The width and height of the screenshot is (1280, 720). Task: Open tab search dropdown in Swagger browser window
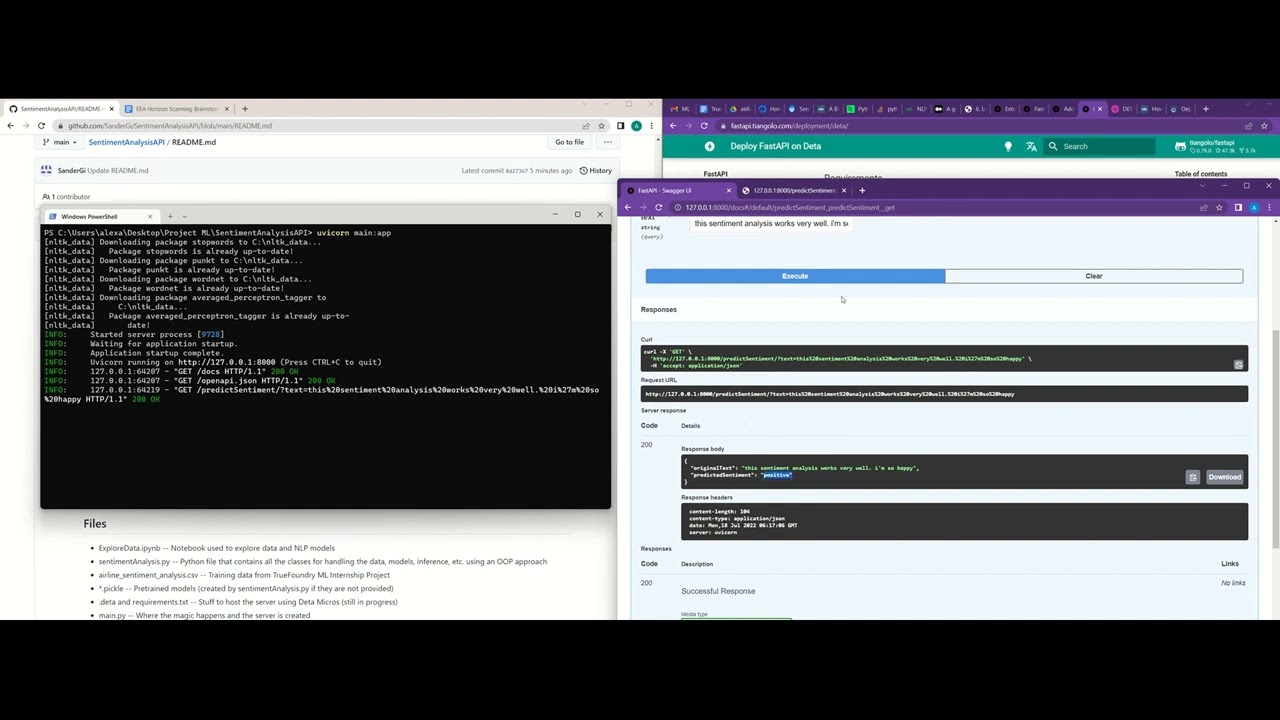point(1202,186)
